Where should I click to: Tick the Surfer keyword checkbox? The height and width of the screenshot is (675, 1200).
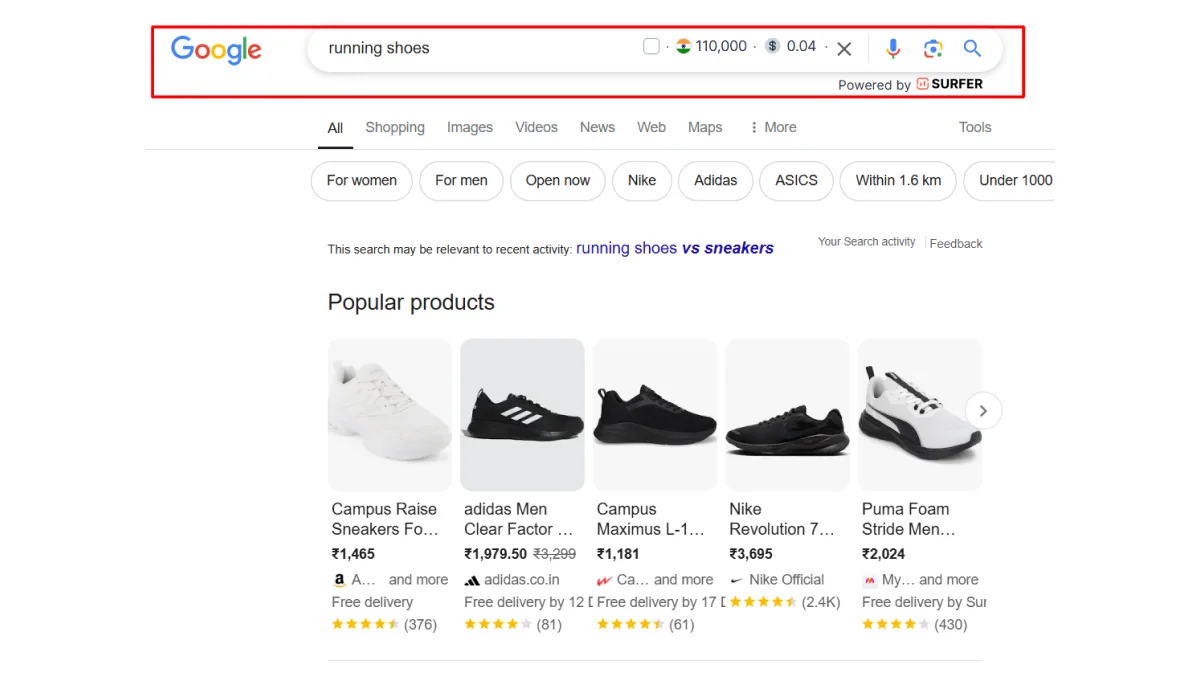651,46
